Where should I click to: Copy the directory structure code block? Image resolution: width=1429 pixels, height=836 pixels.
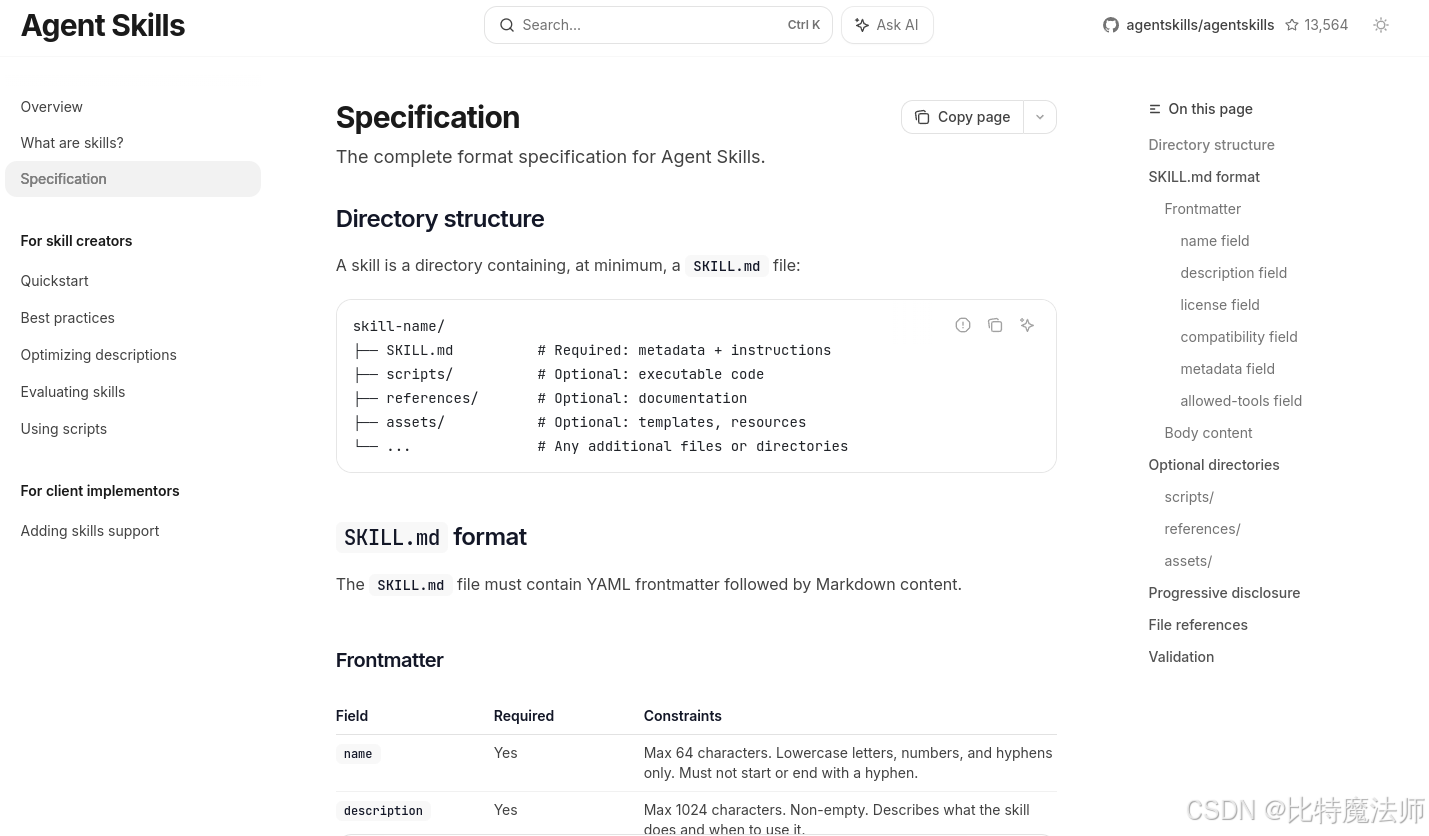[x=995, y=325]
